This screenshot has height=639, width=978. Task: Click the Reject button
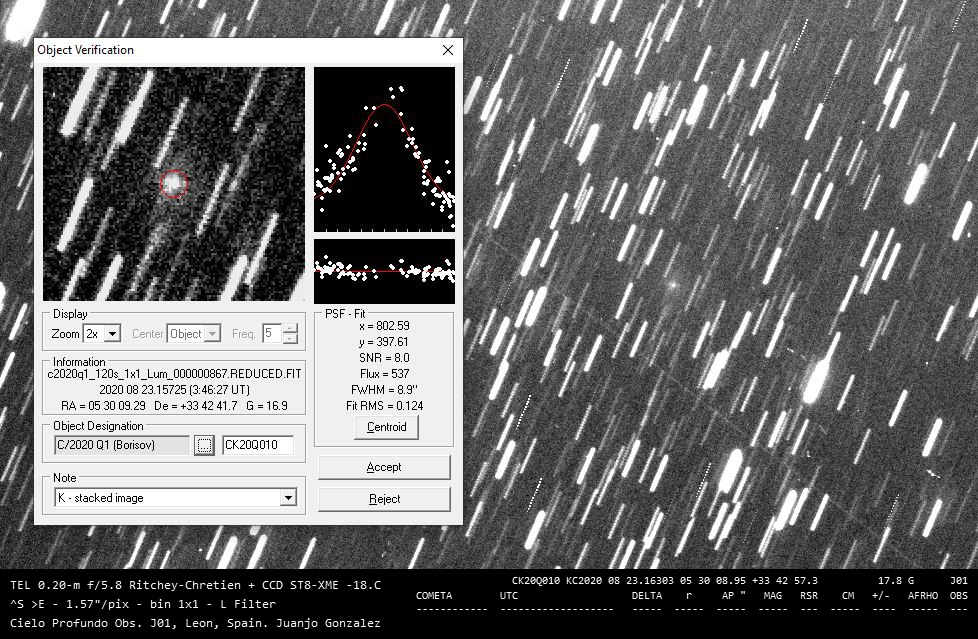[384, 499]
